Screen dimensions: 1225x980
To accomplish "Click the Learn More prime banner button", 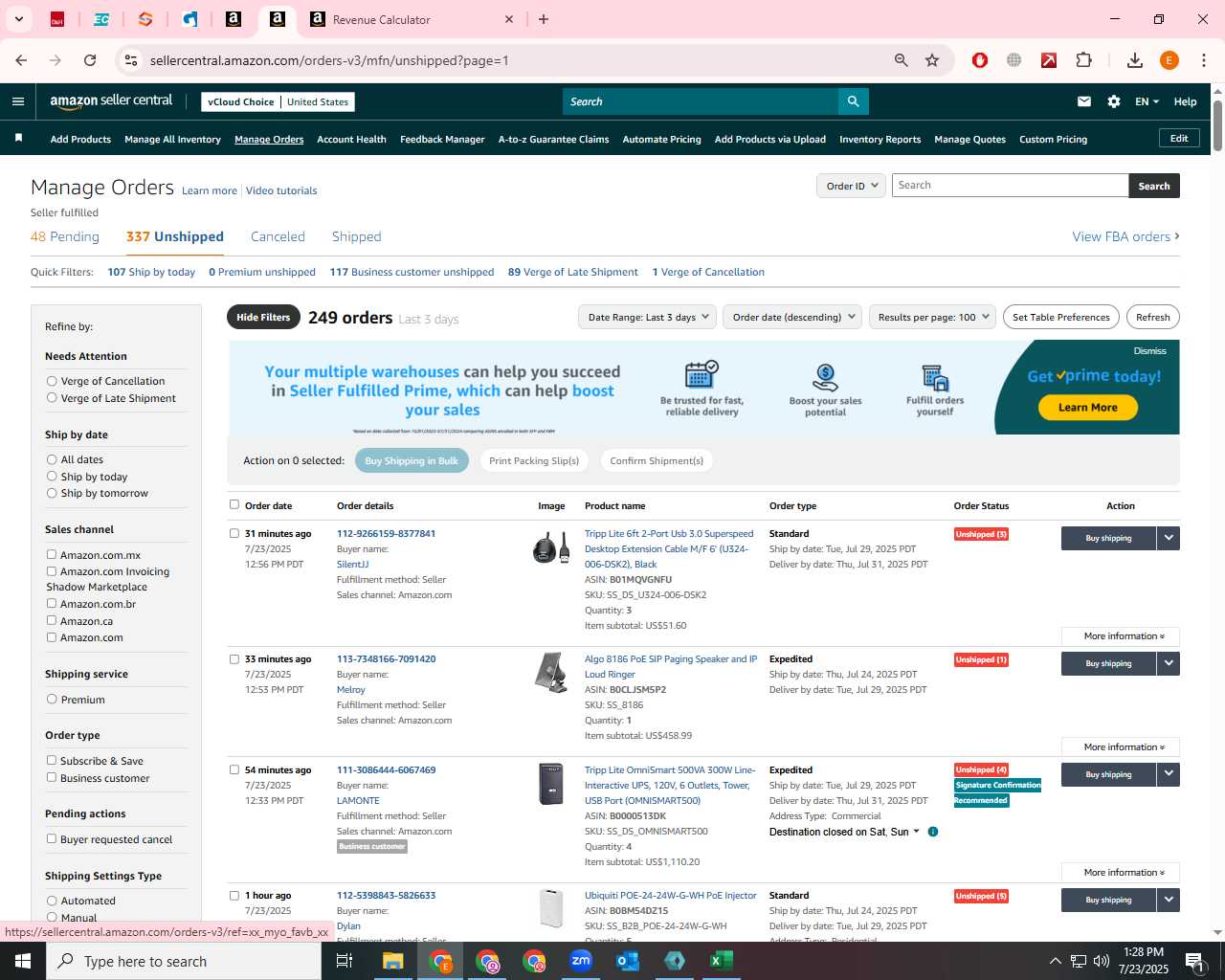I will pyautogui.click(x=1087, y=407).
